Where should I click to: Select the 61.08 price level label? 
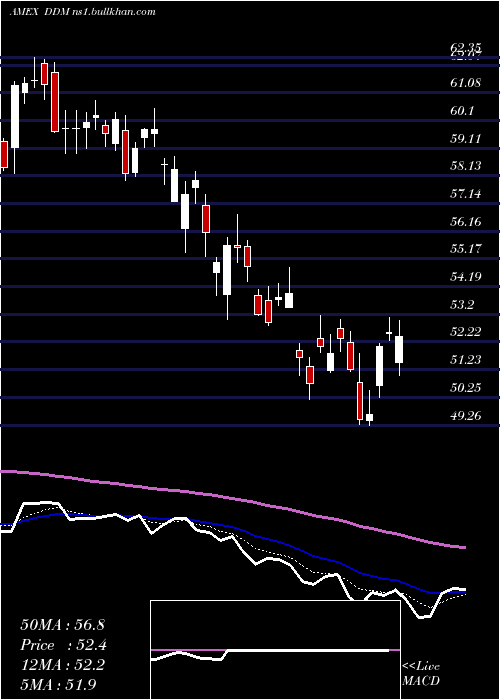click(466, 83)
